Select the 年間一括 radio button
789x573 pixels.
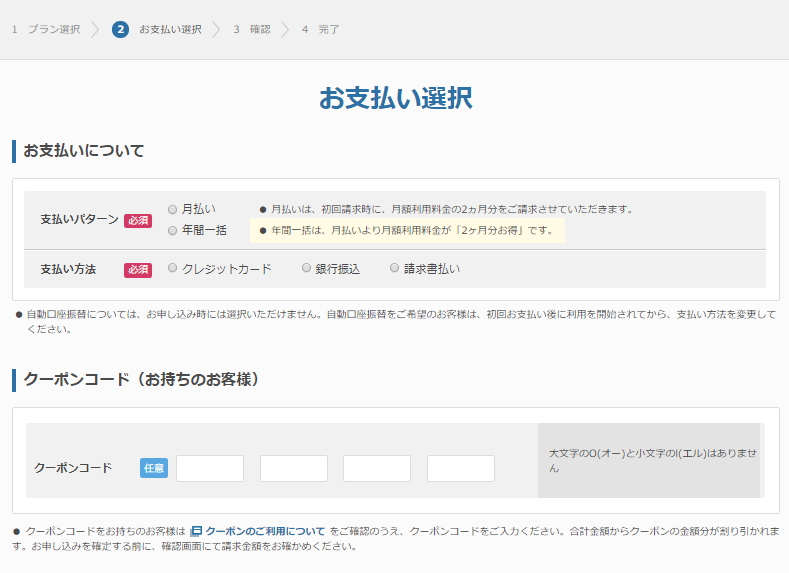point(173,230)
